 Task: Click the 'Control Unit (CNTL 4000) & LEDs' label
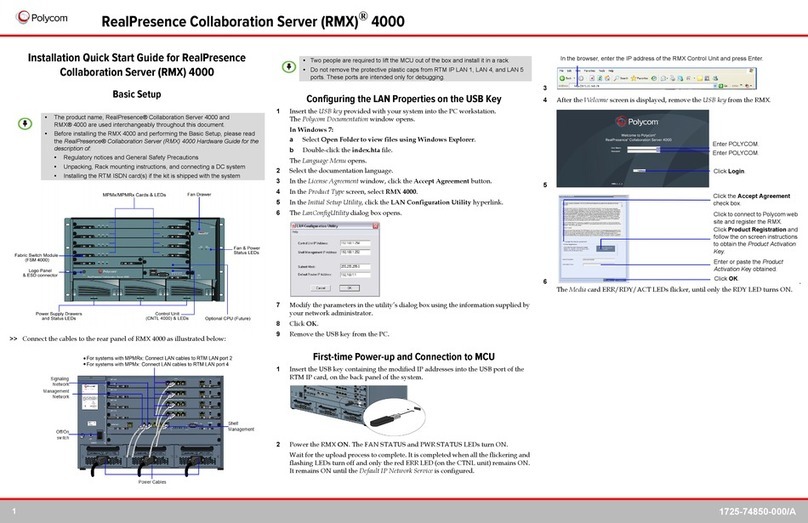(167, 316)
